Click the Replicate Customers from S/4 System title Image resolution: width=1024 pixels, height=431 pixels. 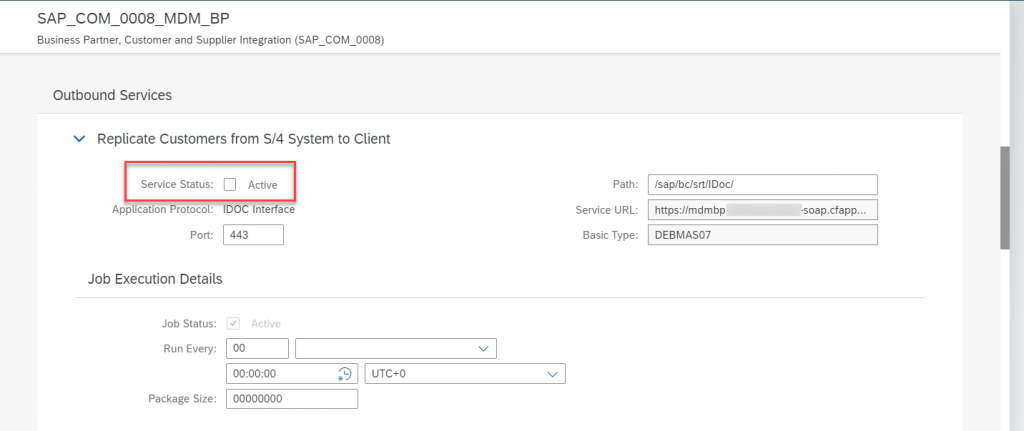(x=244, y=138)
